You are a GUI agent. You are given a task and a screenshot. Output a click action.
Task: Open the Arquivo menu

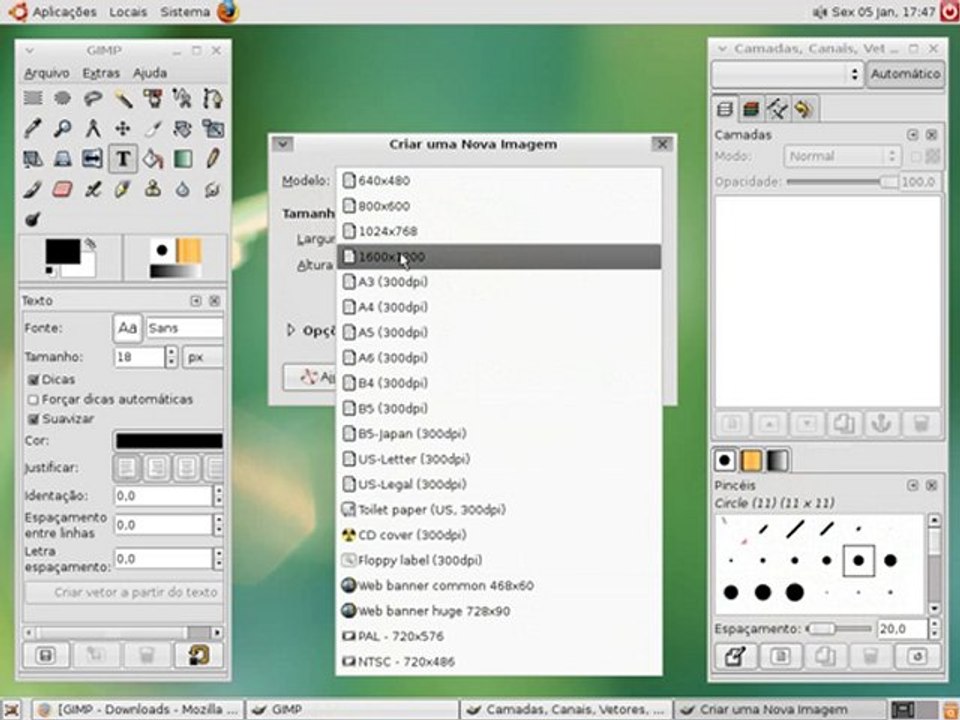pos(47,73)
